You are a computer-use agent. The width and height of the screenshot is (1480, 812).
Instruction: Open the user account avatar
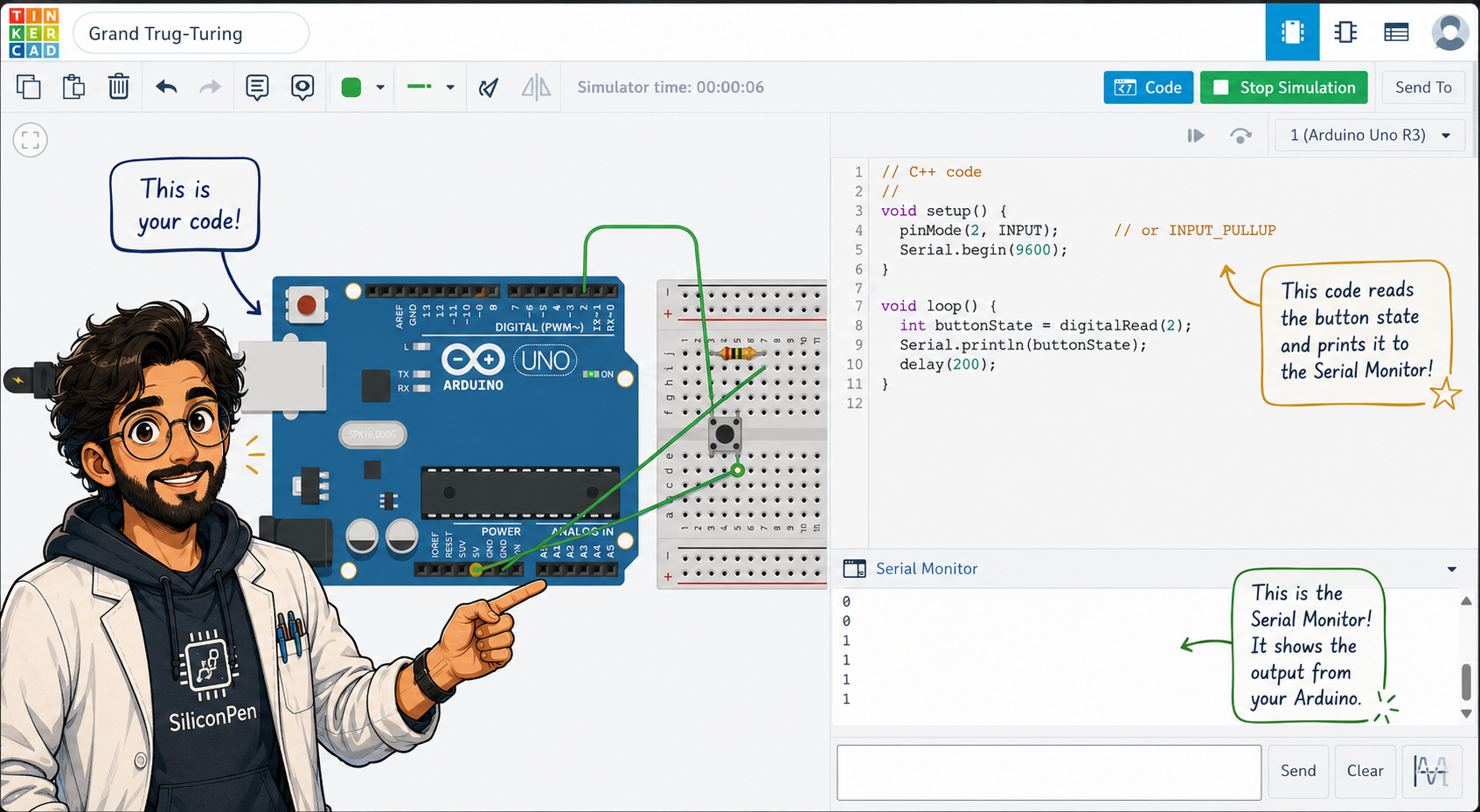pos(1449,32)
